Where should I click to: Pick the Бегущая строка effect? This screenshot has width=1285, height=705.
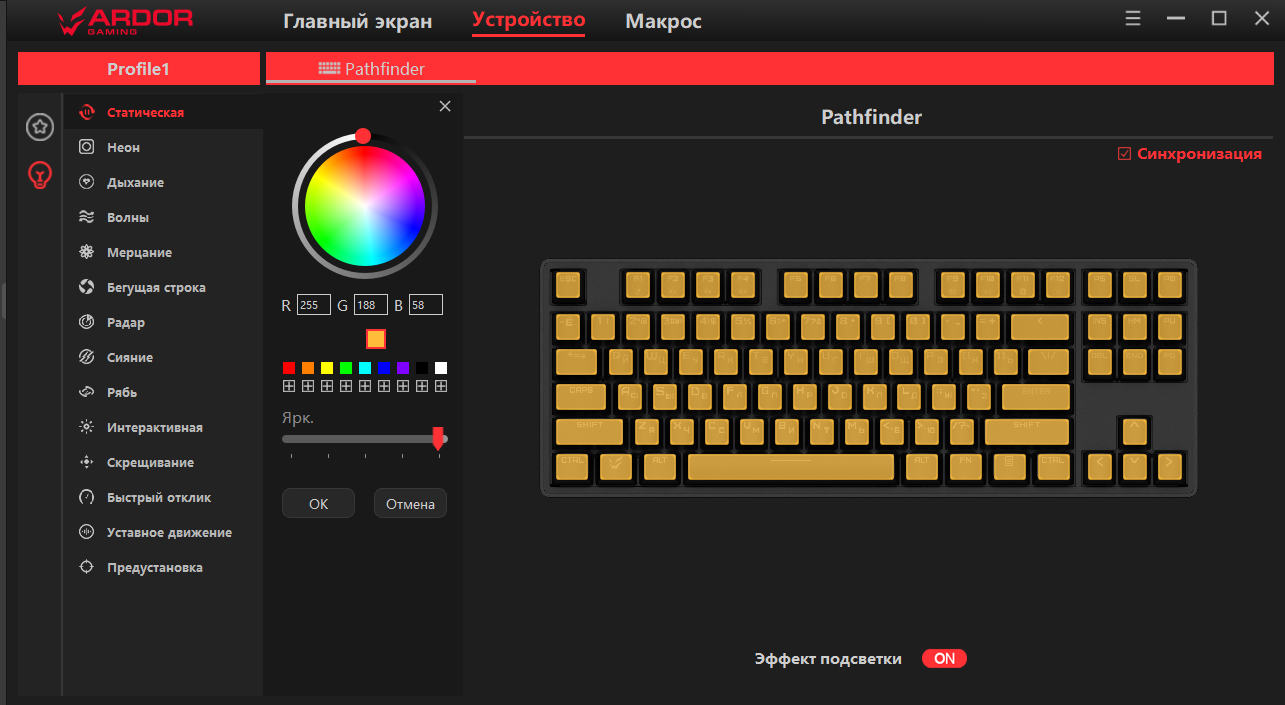tap(155, 287)
